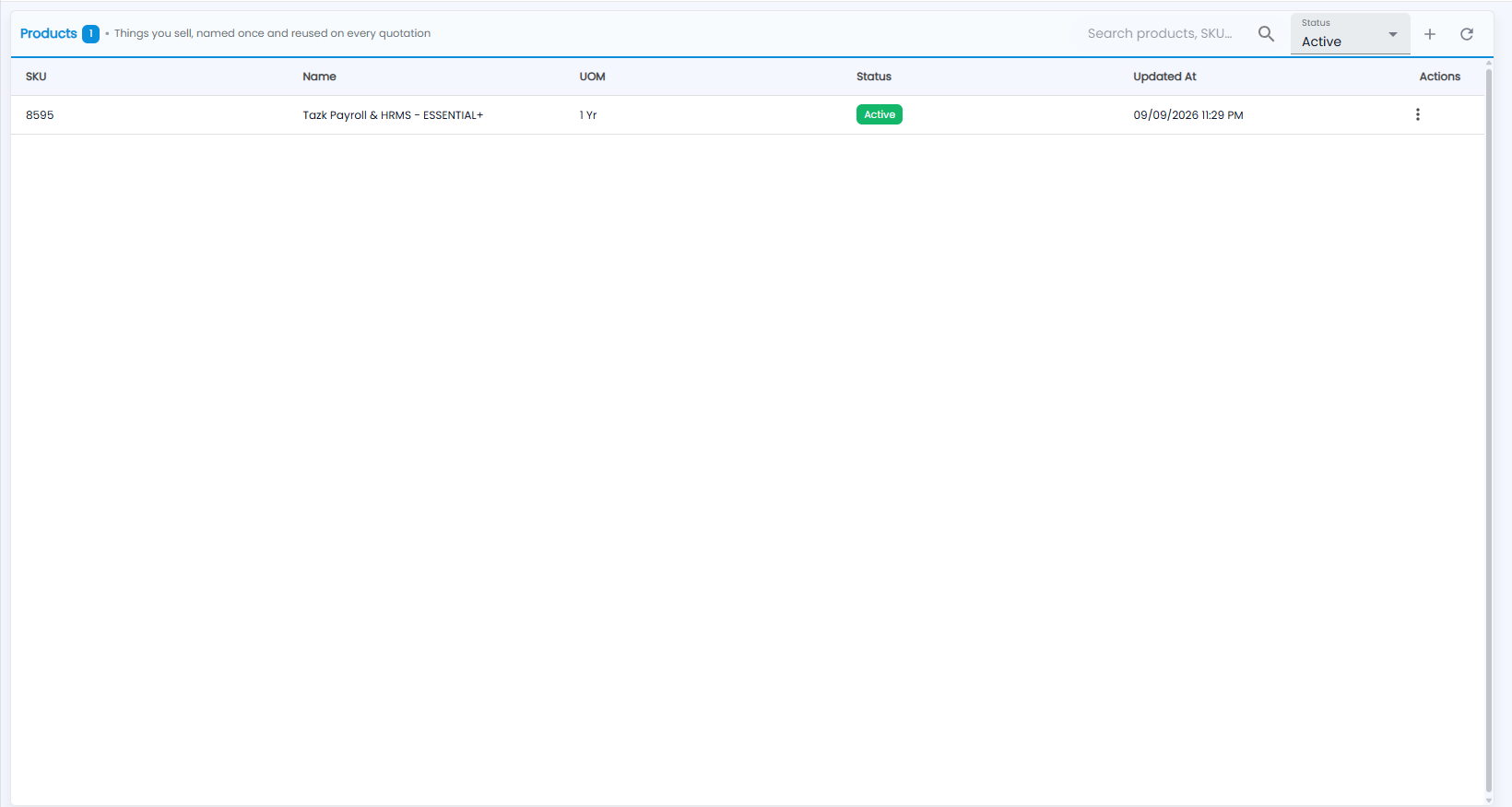Sort by the UOM column header

(x=593, y=77)
